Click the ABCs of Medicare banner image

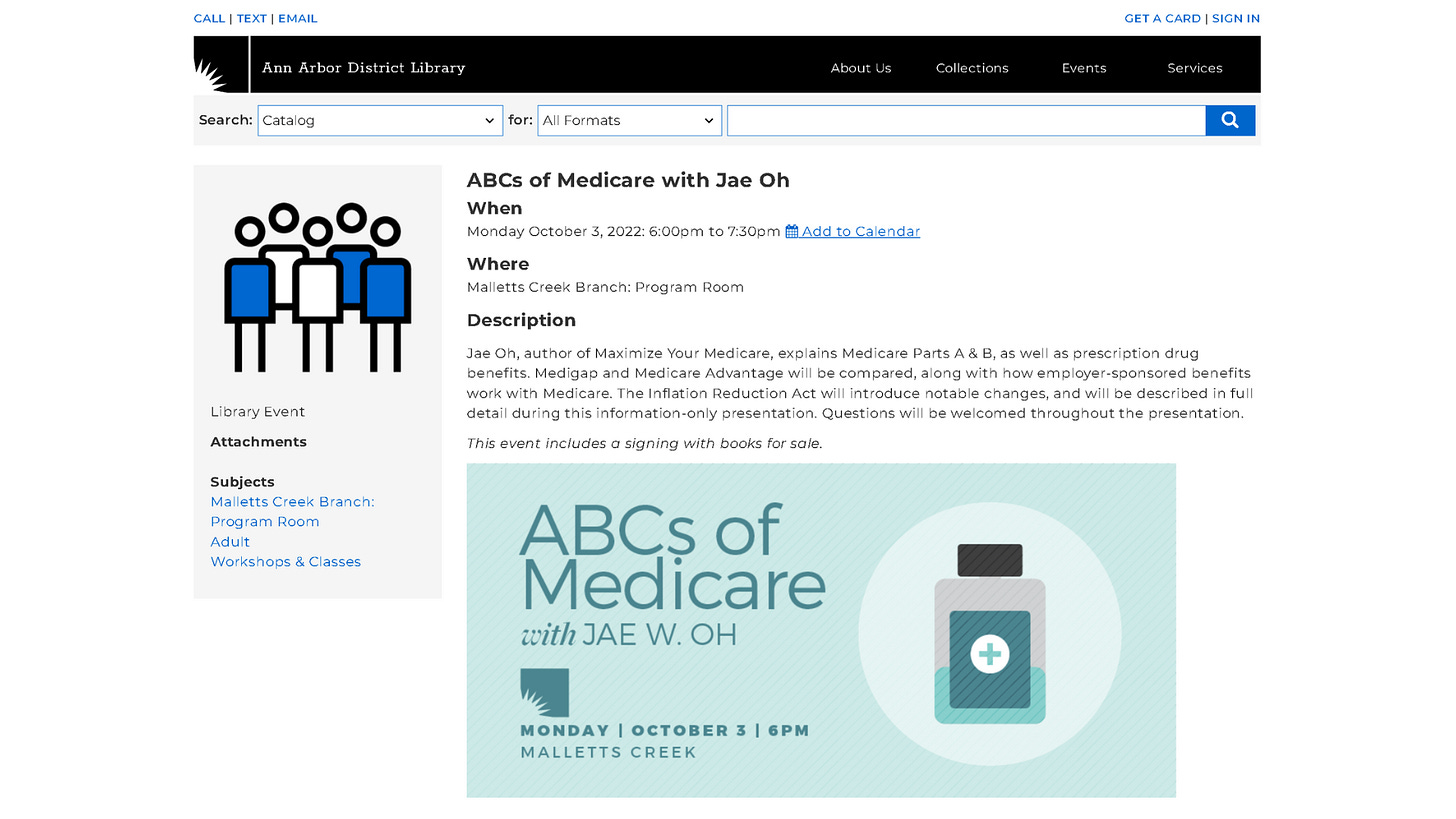[821, 630]
